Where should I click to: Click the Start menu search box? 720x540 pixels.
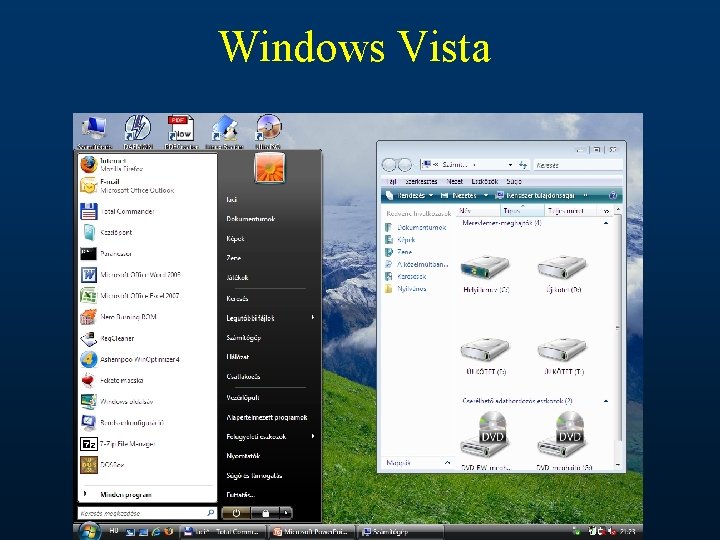click(x=147, y=513)
